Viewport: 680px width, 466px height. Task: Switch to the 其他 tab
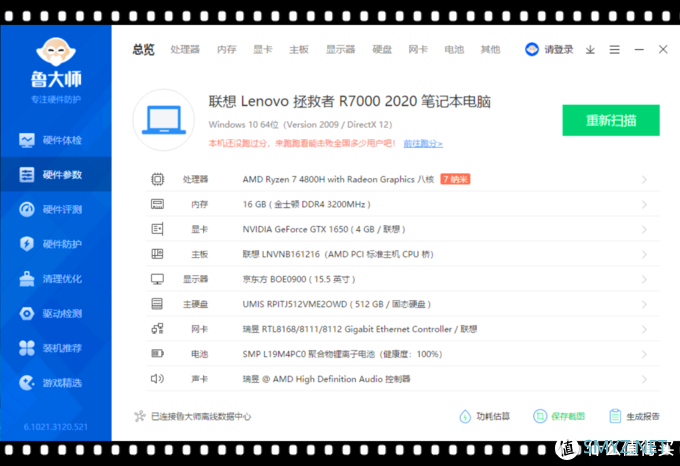pyautogui.click(x=490, y=49)
